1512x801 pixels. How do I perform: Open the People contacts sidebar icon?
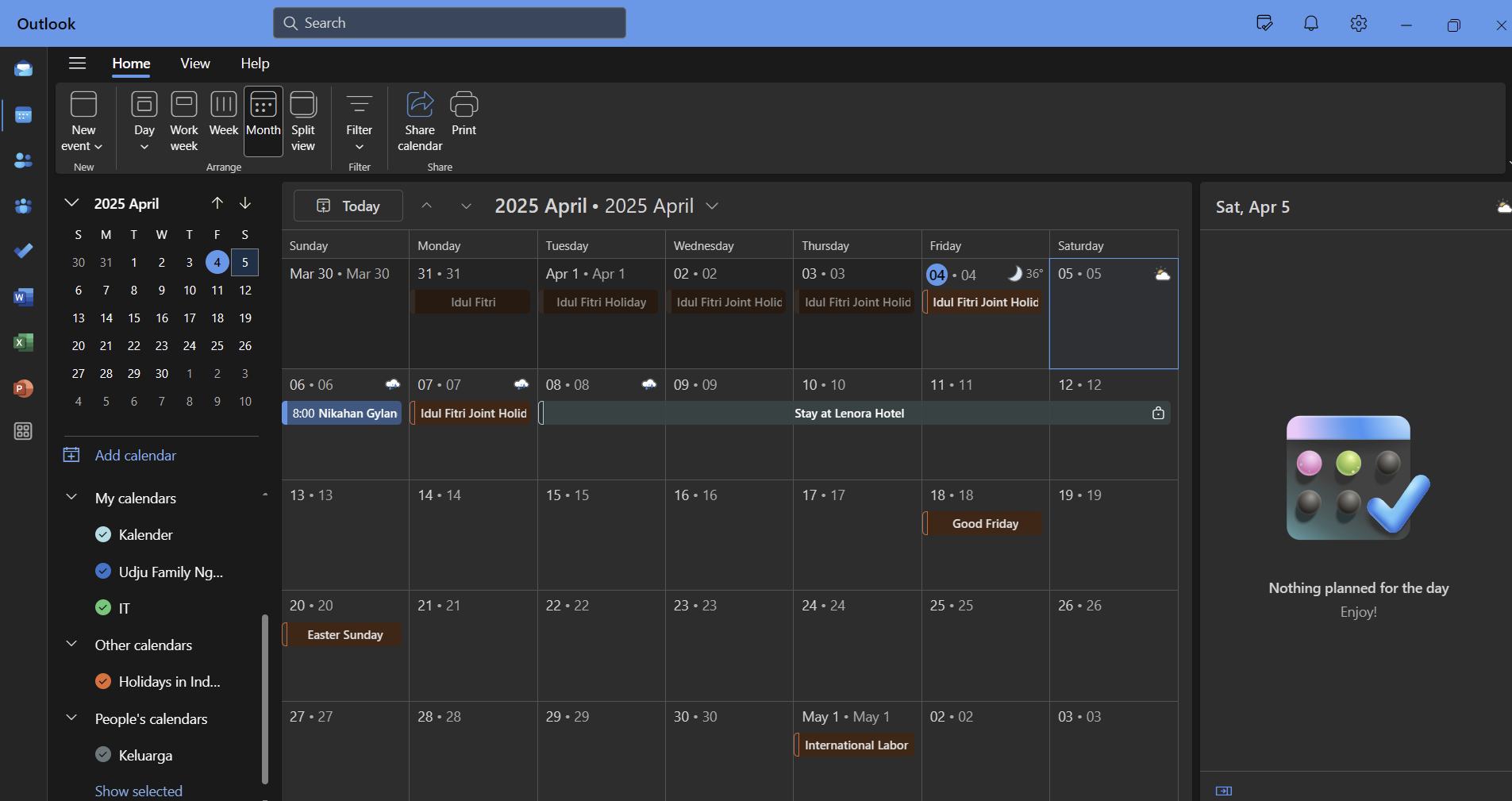pyautogui.click(x=23, y=160)
